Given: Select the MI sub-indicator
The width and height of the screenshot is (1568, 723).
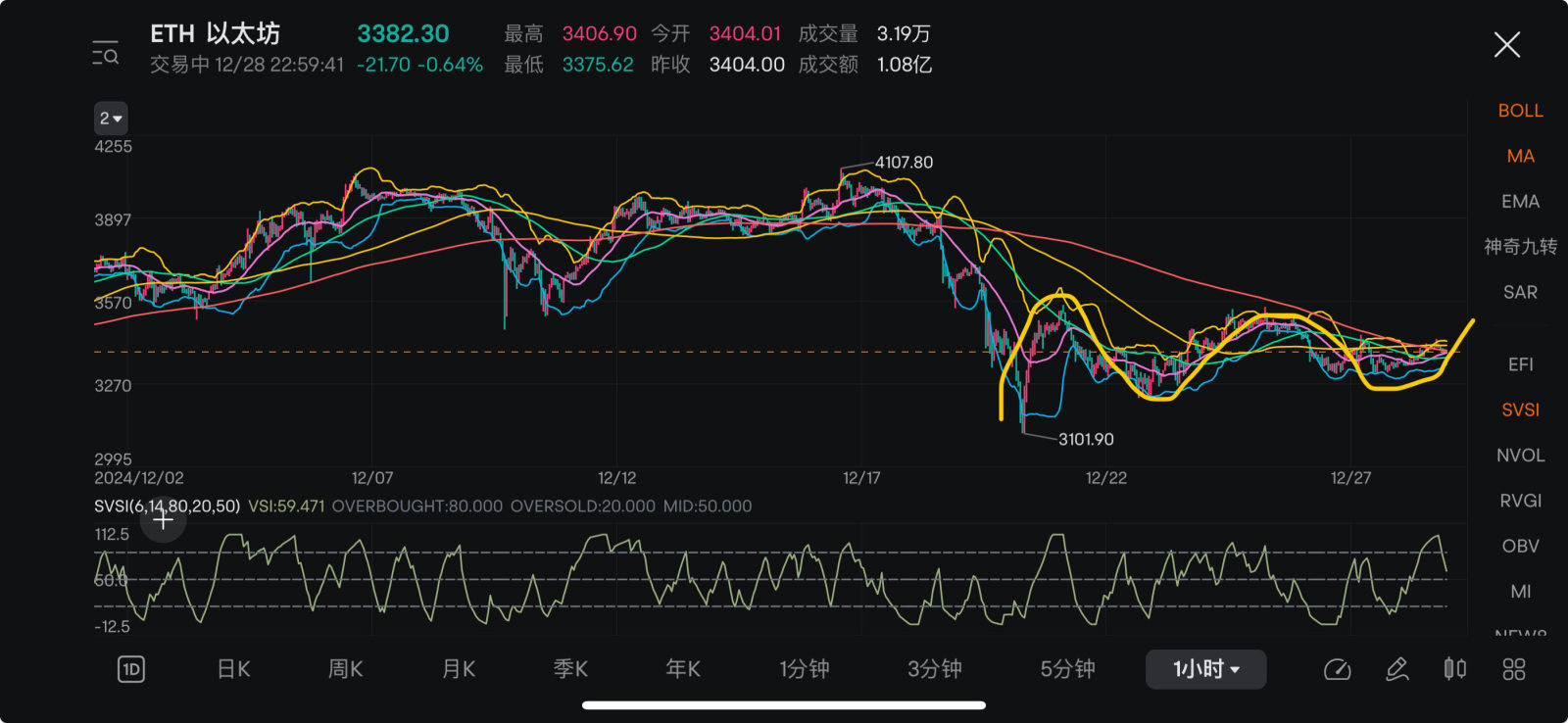Looking at the screenshot, I should tap(1520, 591).
